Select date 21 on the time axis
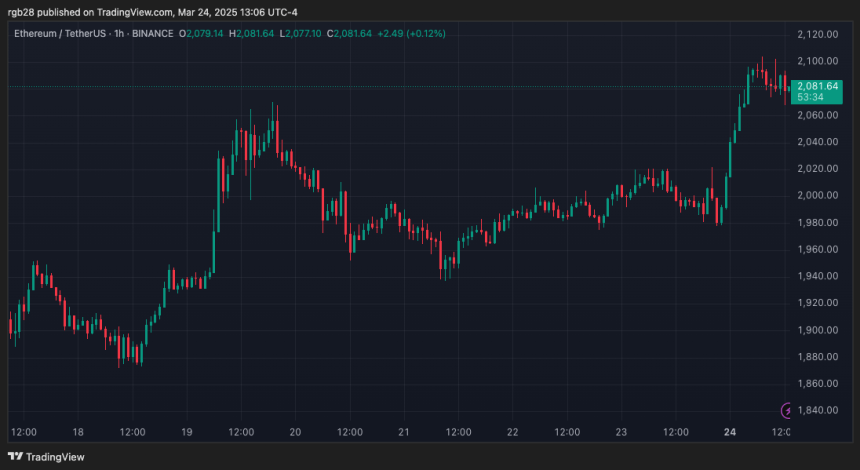Image resolution: width=860 pixels, height=470 pixels. [403, 432]
